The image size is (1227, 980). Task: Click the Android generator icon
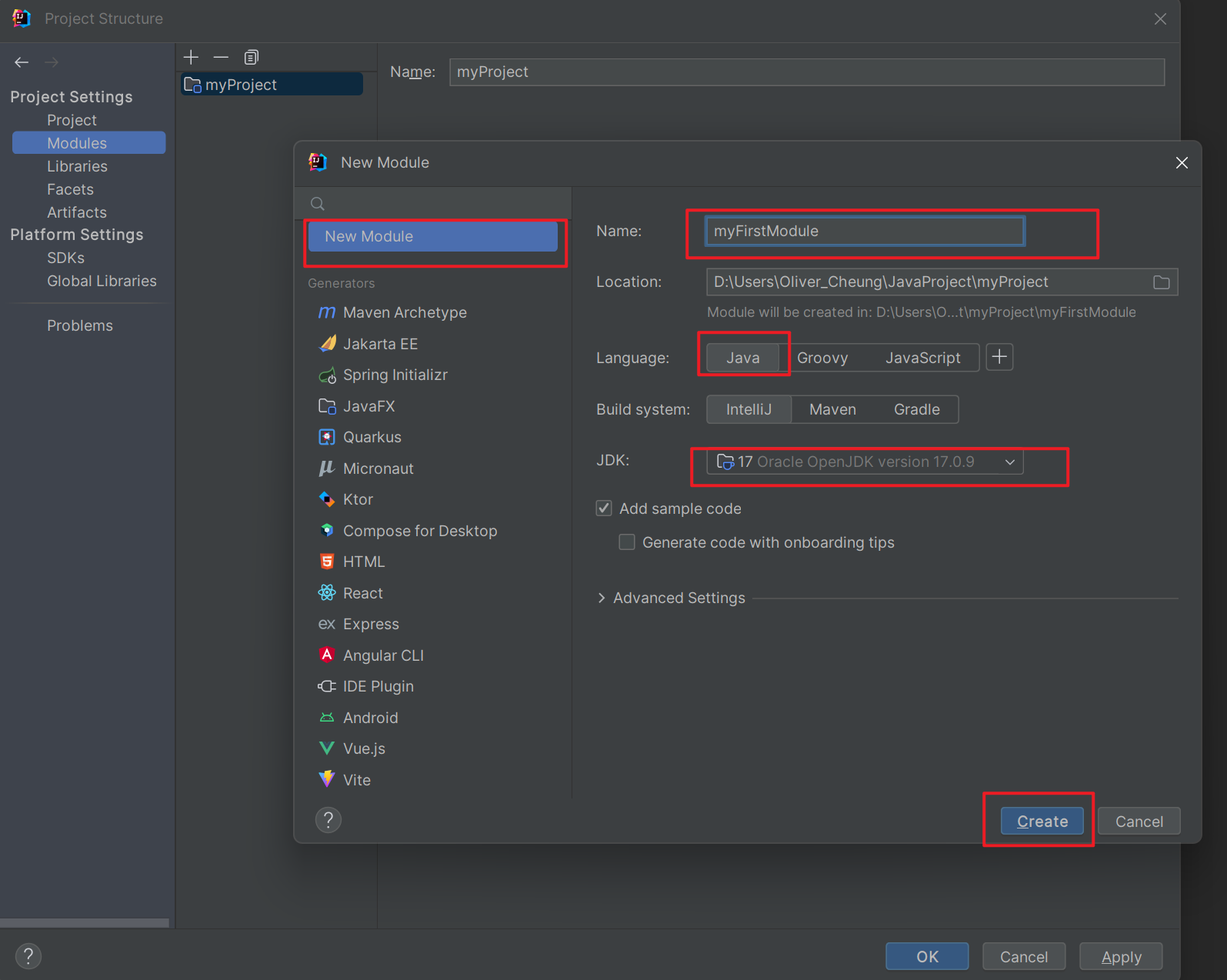(x=327, y=718)
